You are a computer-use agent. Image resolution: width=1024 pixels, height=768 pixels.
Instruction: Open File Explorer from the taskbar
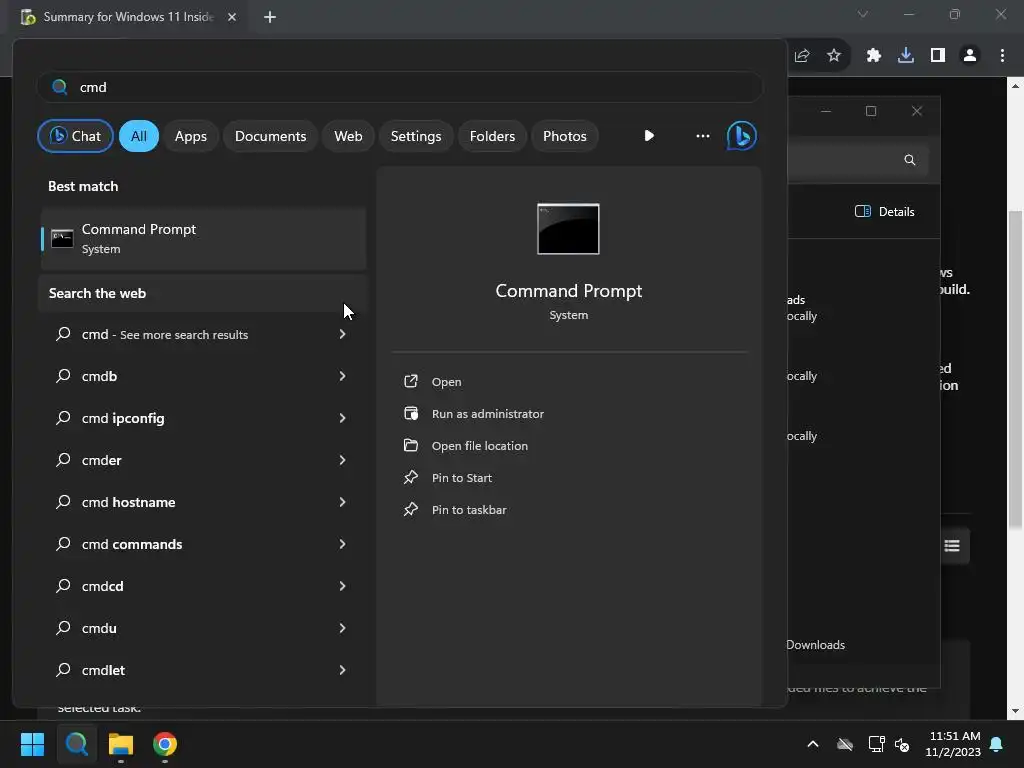pos(121,744)
